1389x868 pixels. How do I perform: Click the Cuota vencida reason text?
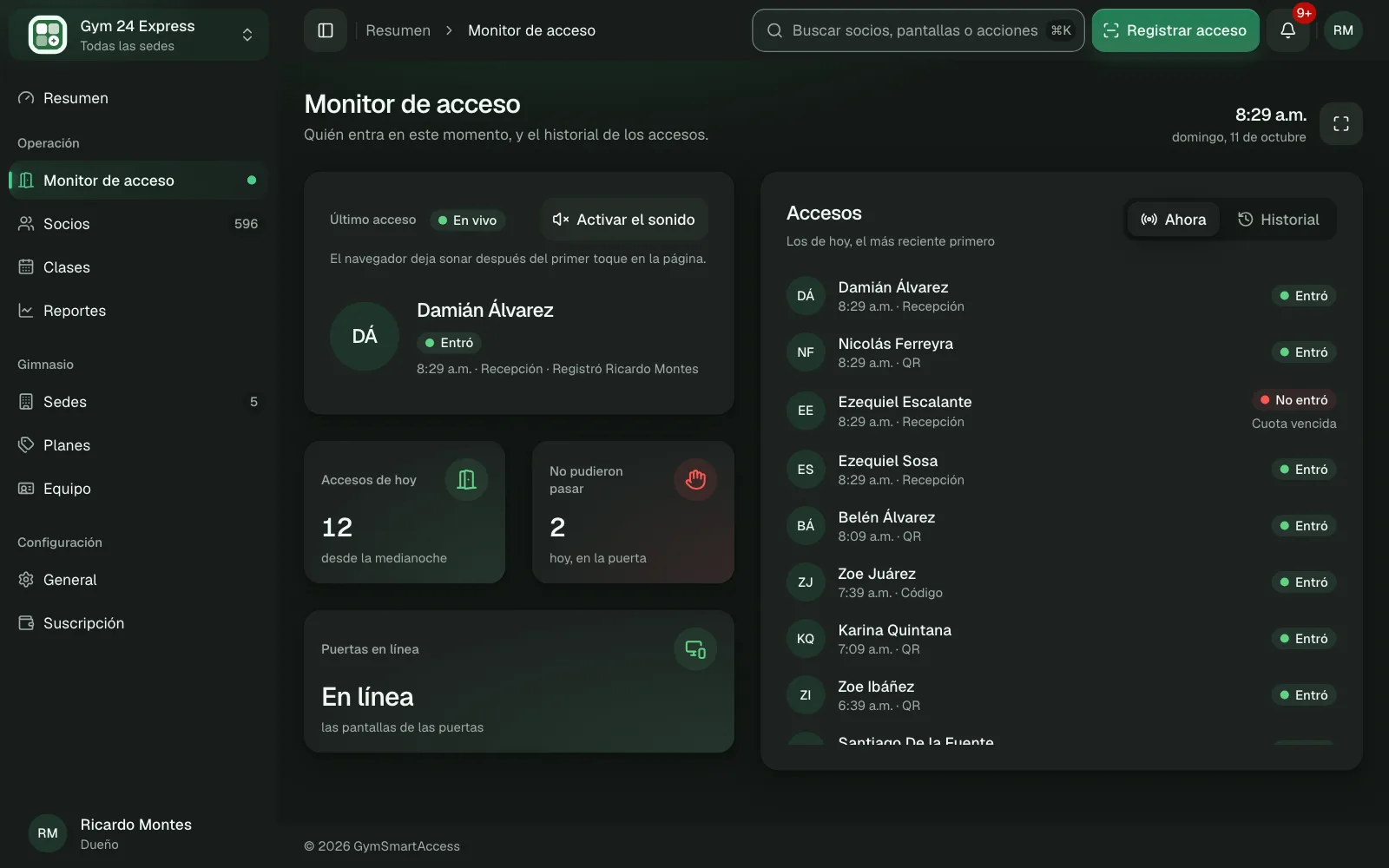click(1294, 424)
